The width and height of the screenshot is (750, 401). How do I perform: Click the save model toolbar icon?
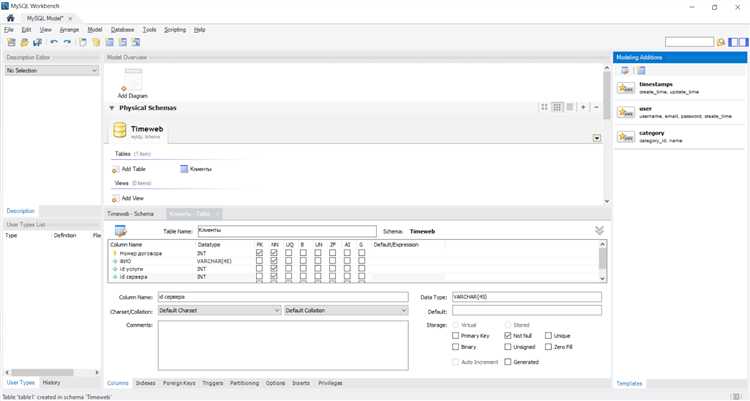coord(37,43)
